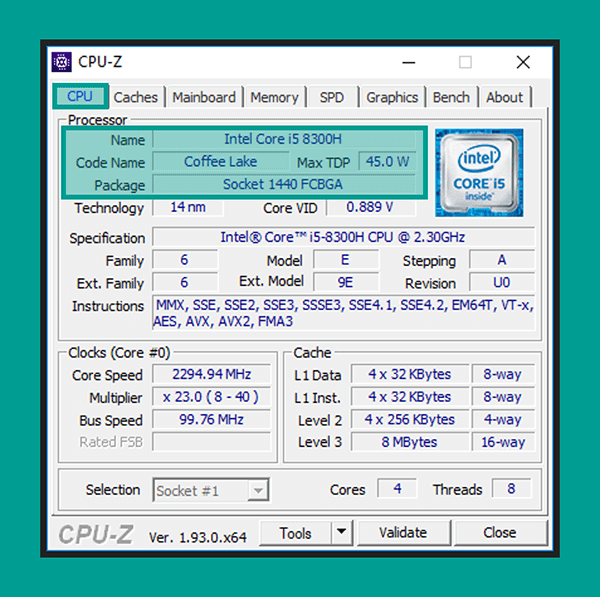
Task: Click the L1 Inst. 4 x 32 KBytes value
Action: point(410,396)
